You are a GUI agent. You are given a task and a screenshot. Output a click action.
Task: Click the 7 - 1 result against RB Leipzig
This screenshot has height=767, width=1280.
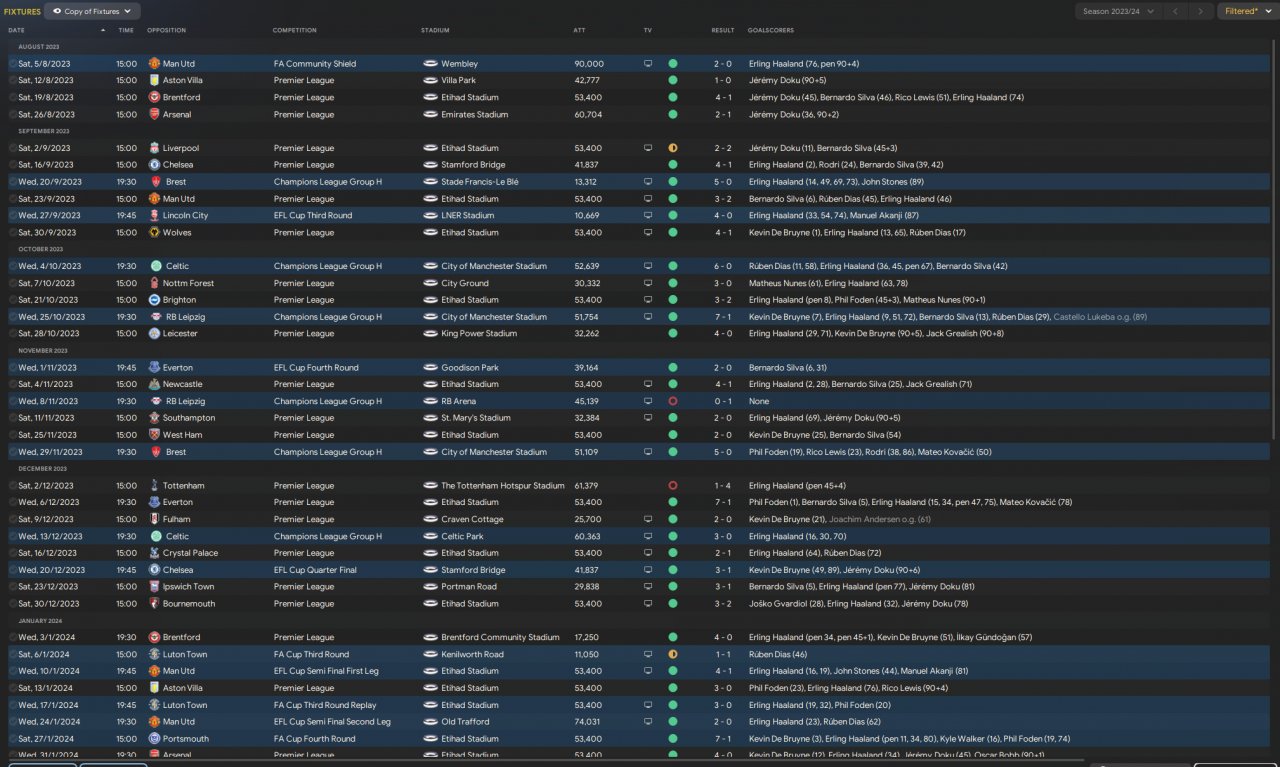click(x=723, y=317)
